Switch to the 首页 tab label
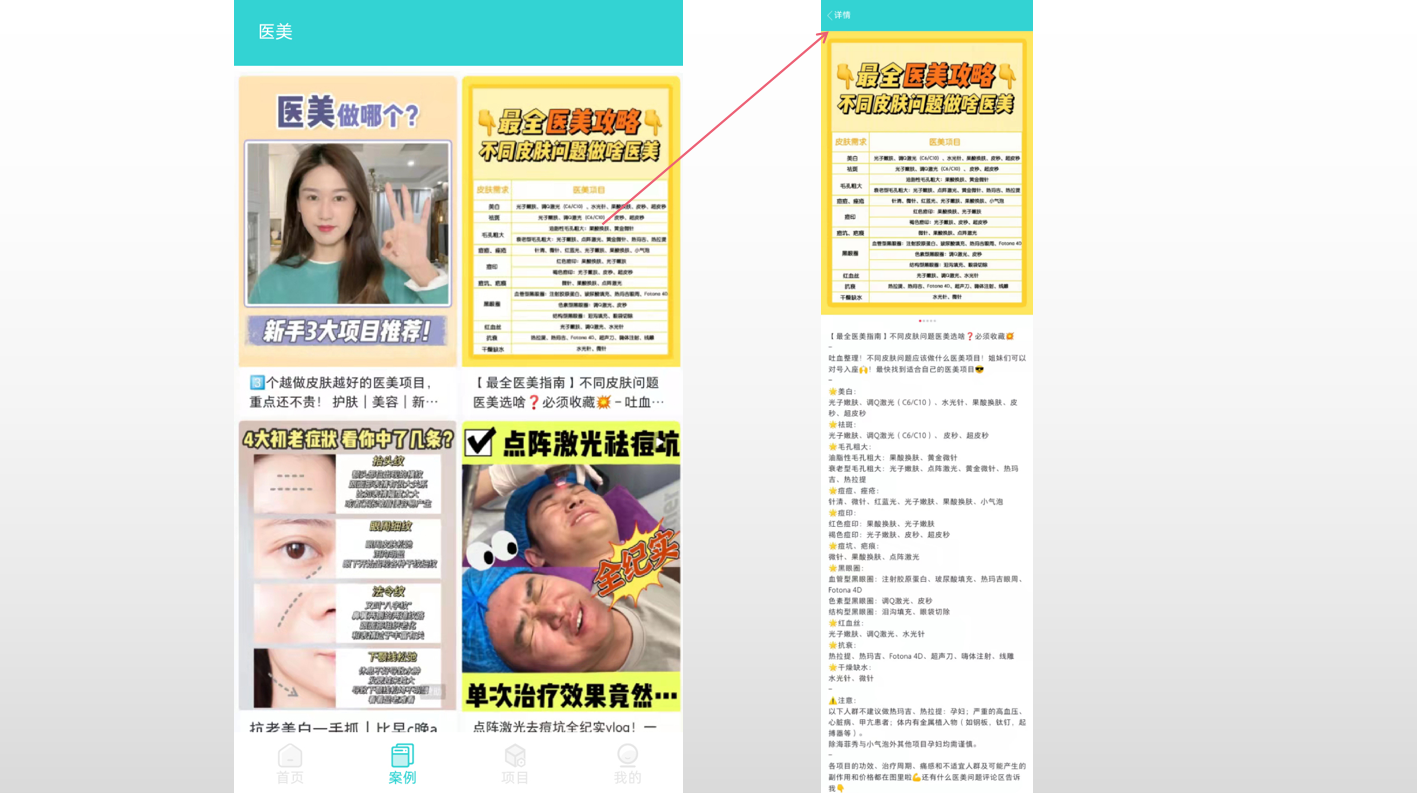 (290, 778)
